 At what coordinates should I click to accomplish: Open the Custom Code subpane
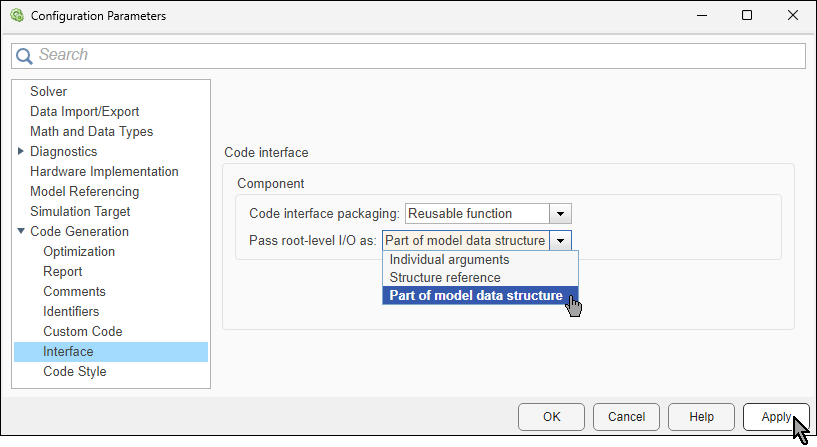pyautogui.click(x=83, y=331)
